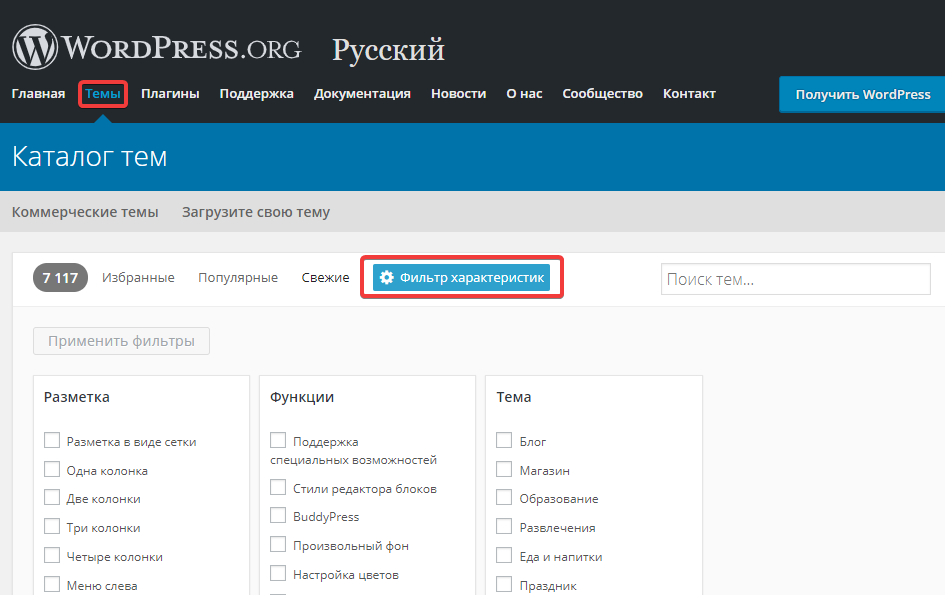Click the Каталог тем page title

[x=89, y=157]
